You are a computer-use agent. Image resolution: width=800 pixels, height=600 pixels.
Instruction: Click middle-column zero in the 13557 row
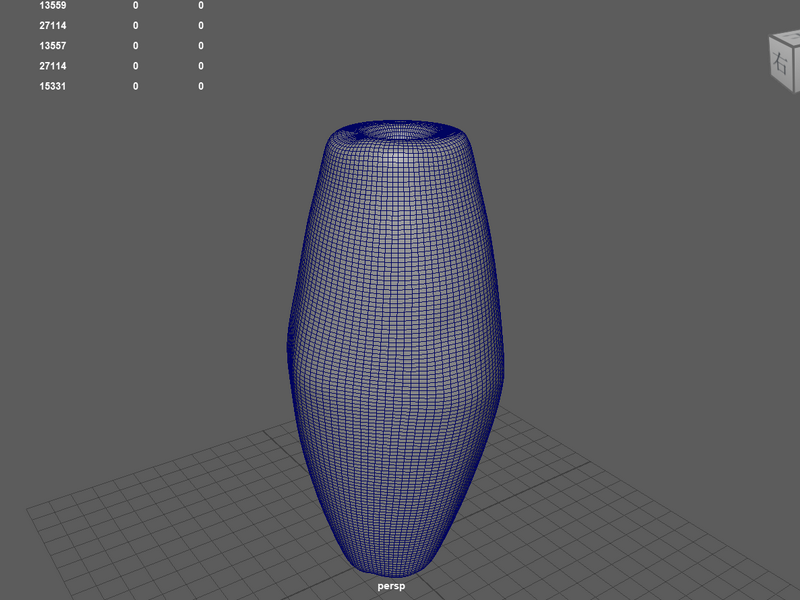tap(136, 46)
